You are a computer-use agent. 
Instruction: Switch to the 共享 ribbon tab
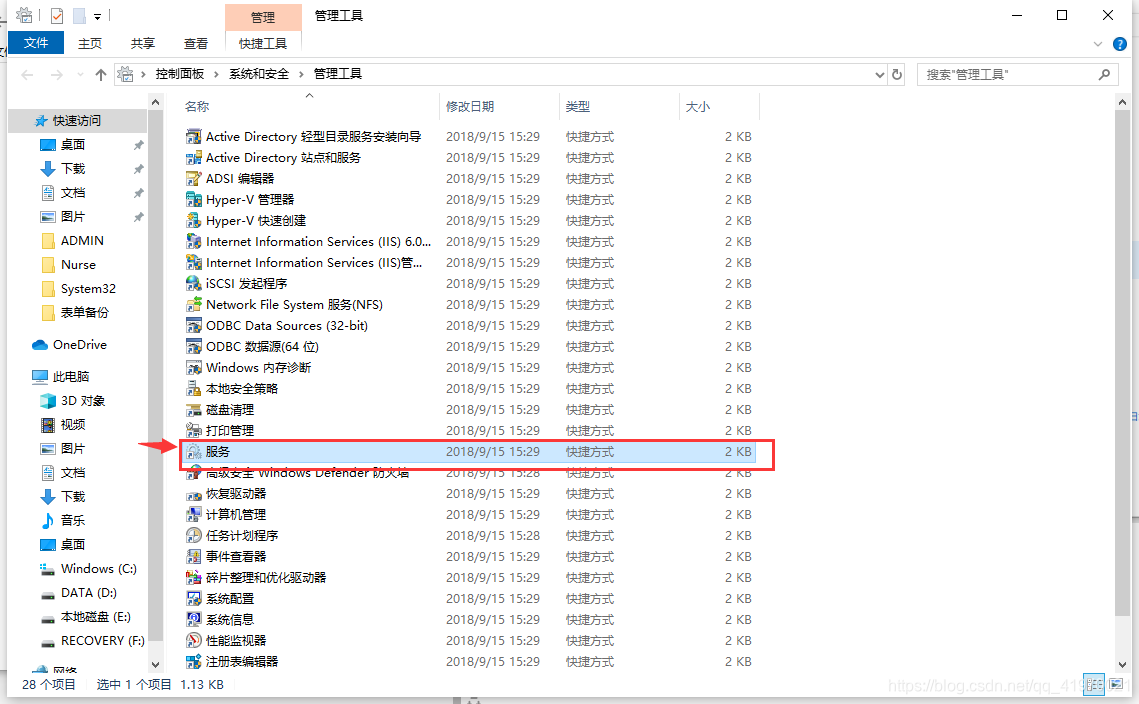click(x=143, y=44)
